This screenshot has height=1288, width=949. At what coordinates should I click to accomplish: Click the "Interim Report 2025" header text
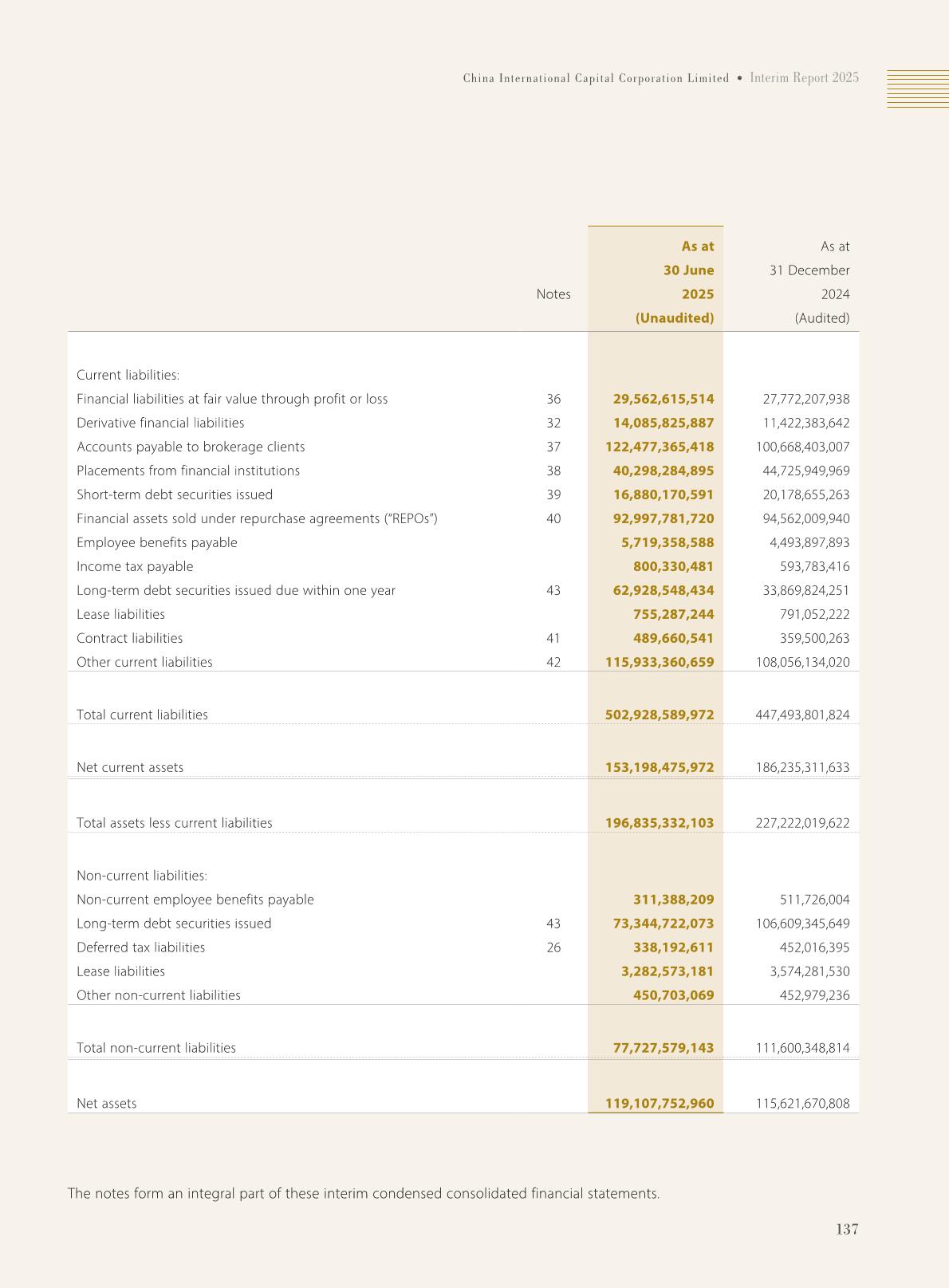click(805, 78)
